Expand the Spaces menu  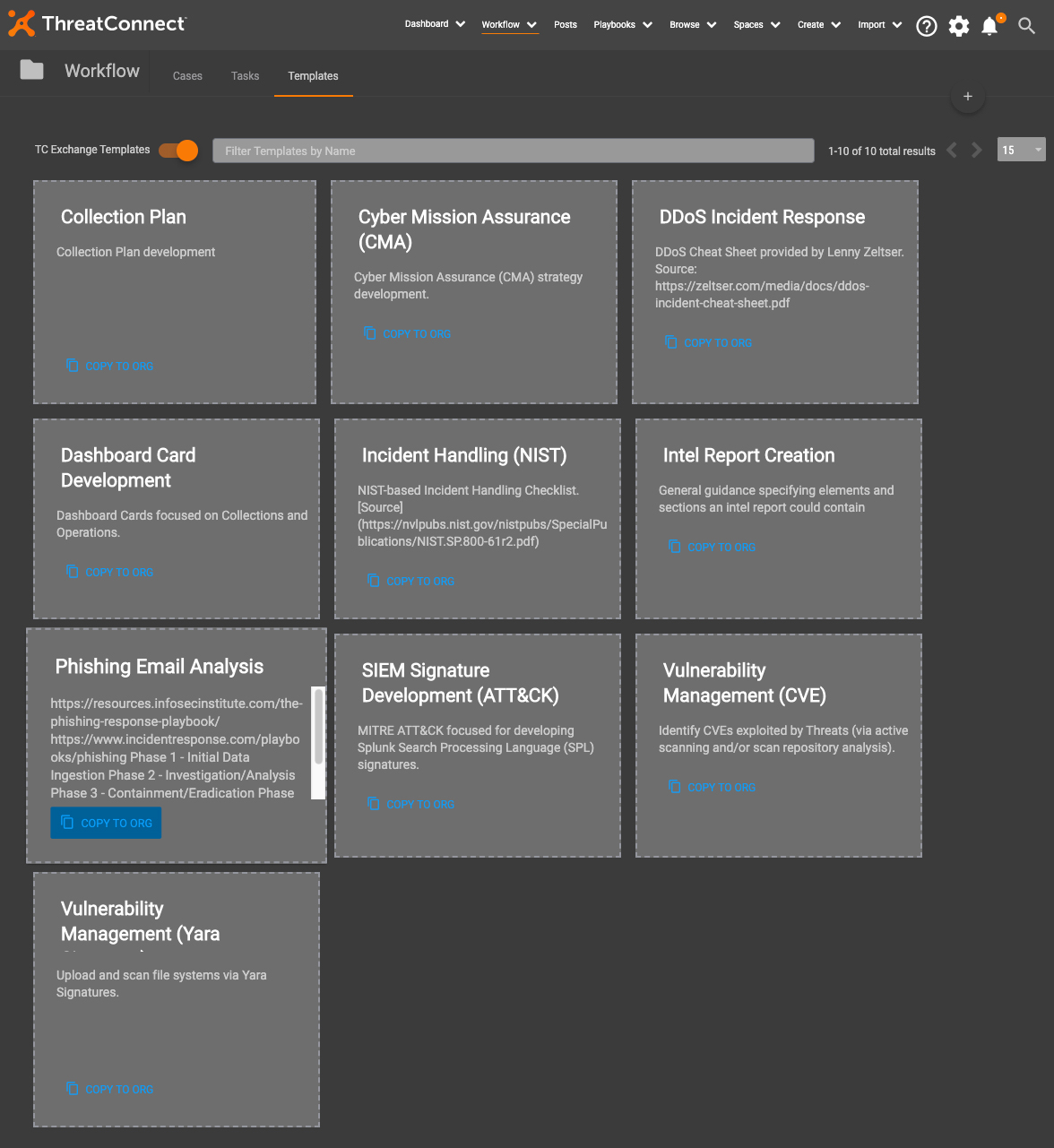[756, 25]
